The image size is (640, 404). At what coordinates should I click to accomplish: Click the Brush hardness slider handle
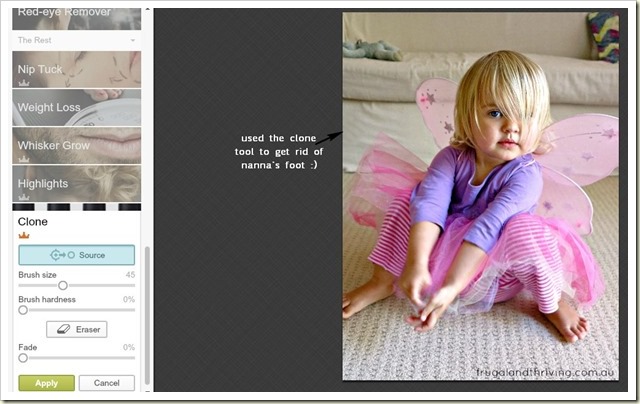pyautogui.click(x=23, y=310)
